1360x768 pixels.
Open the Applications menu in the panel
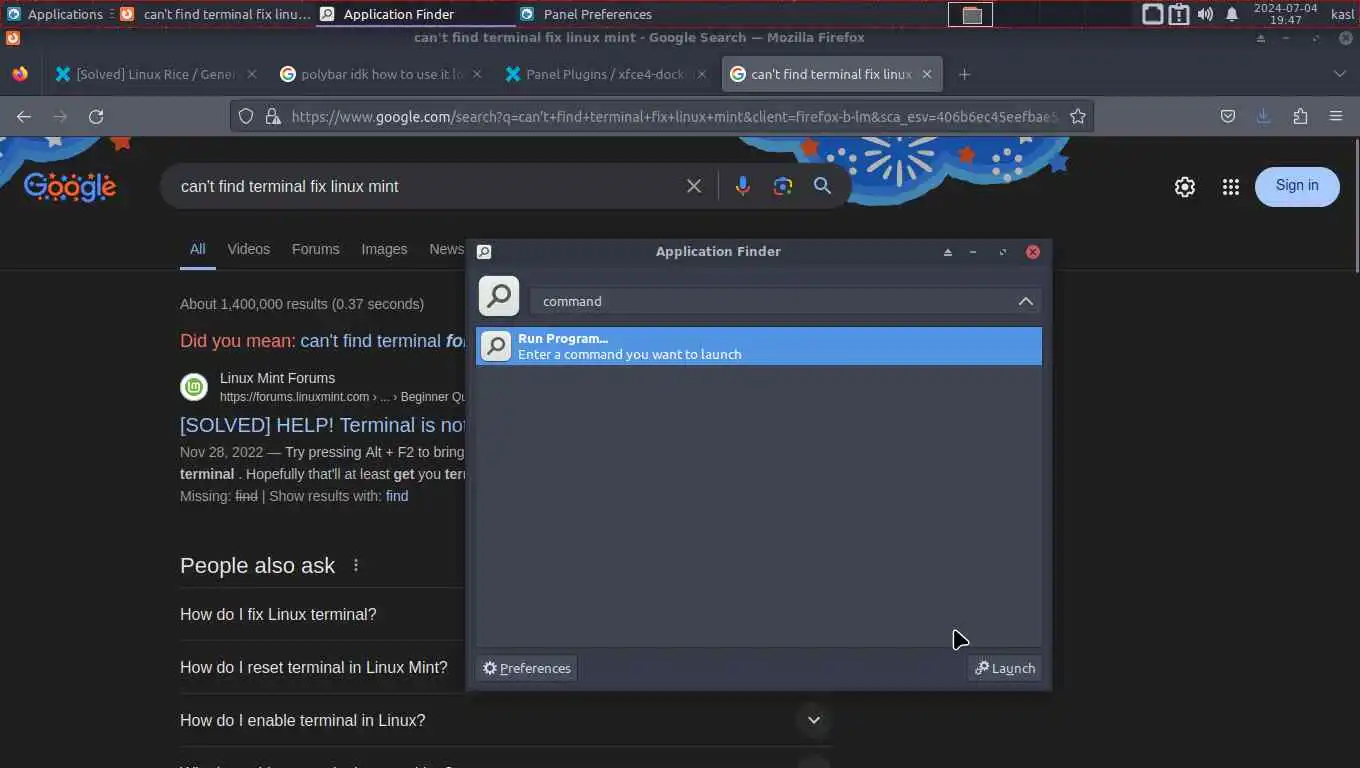tap(55, 14)
